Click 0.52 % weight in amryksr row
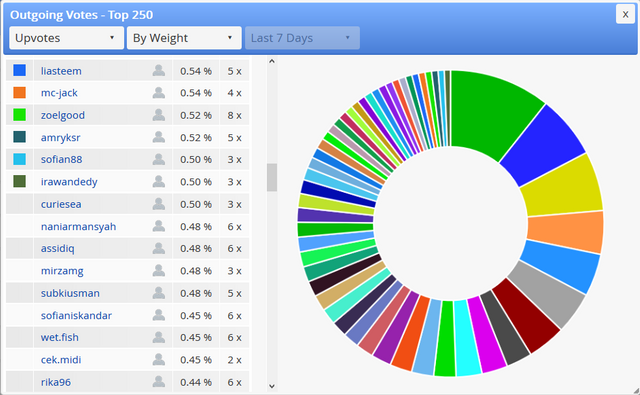The height and width of the screenshot is (395, 640). pos(196,138)
